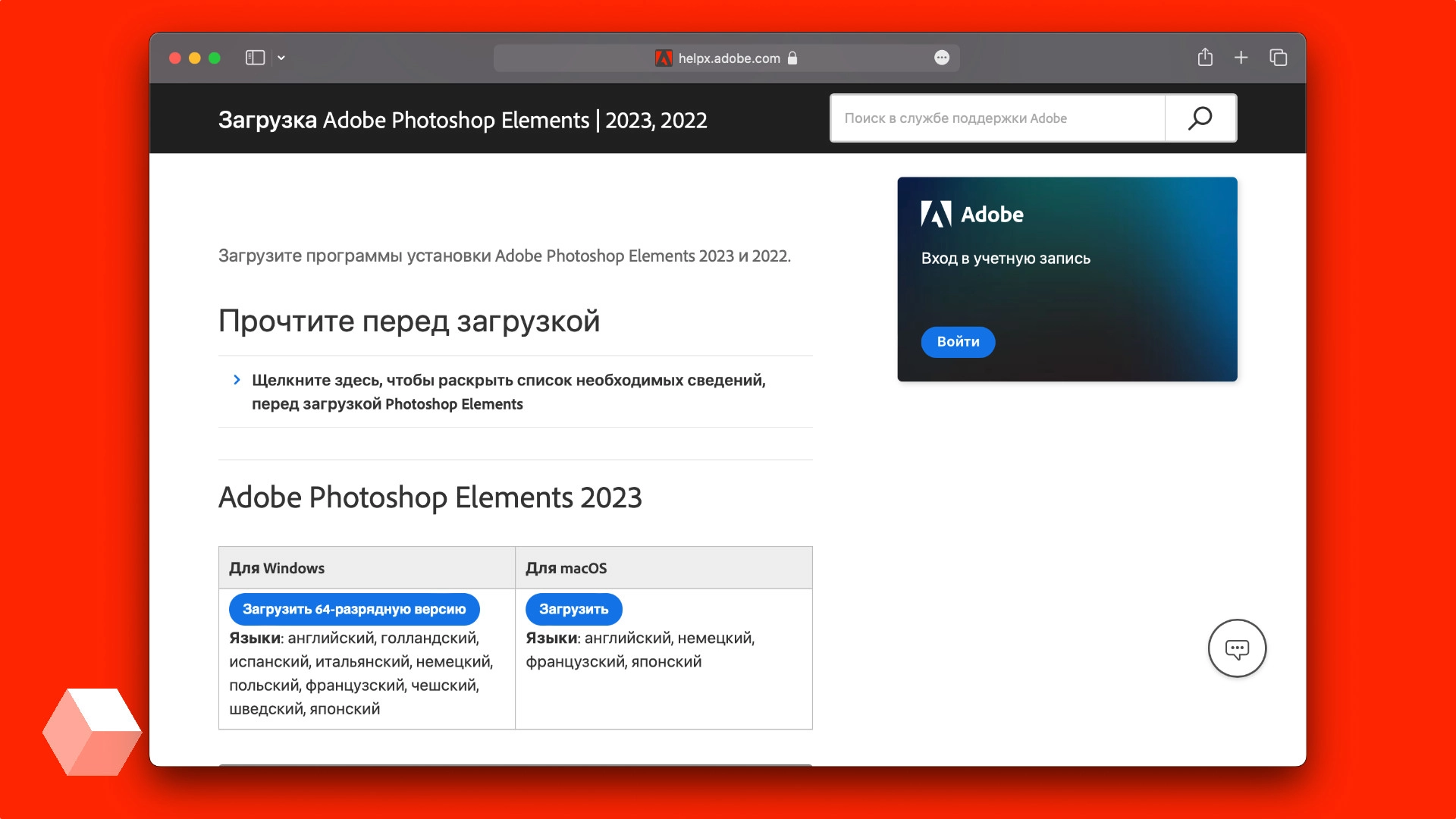Open the chat support bubble
Image resolution: width=1456 pixels, height=819 pixels.
click(x=1236, y=648)
